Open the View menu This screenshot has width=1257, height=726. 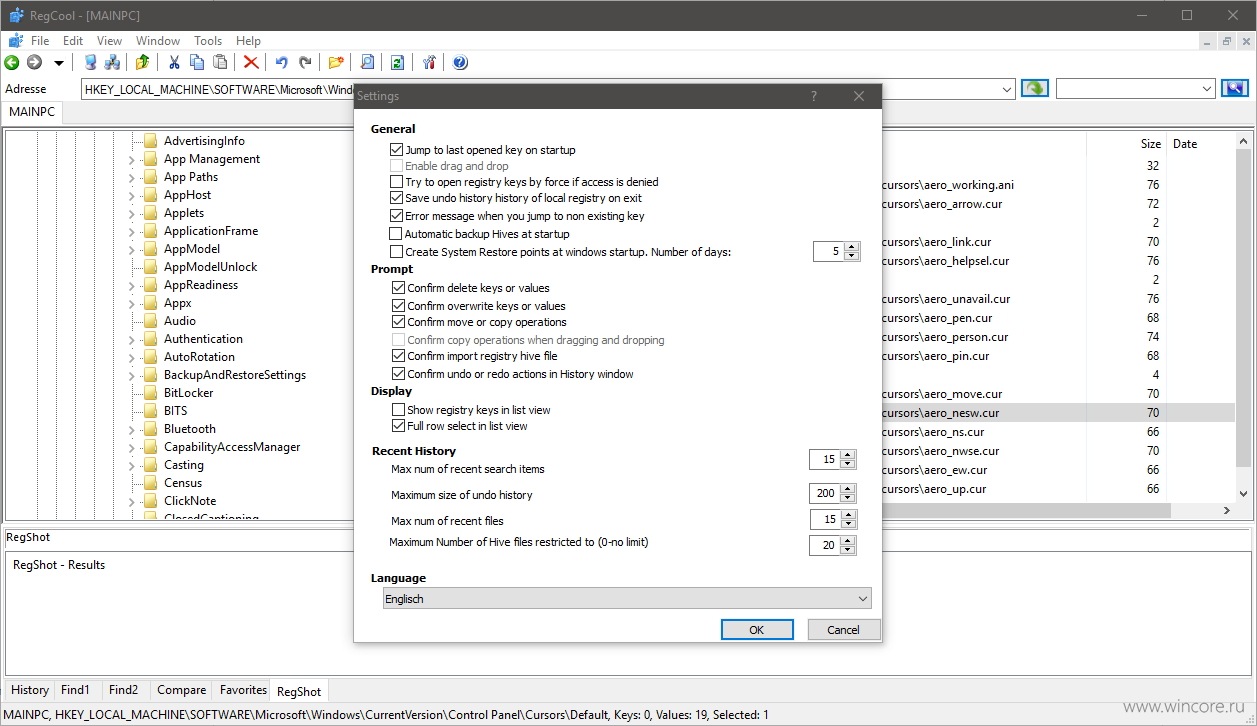(x=109, y=41)
